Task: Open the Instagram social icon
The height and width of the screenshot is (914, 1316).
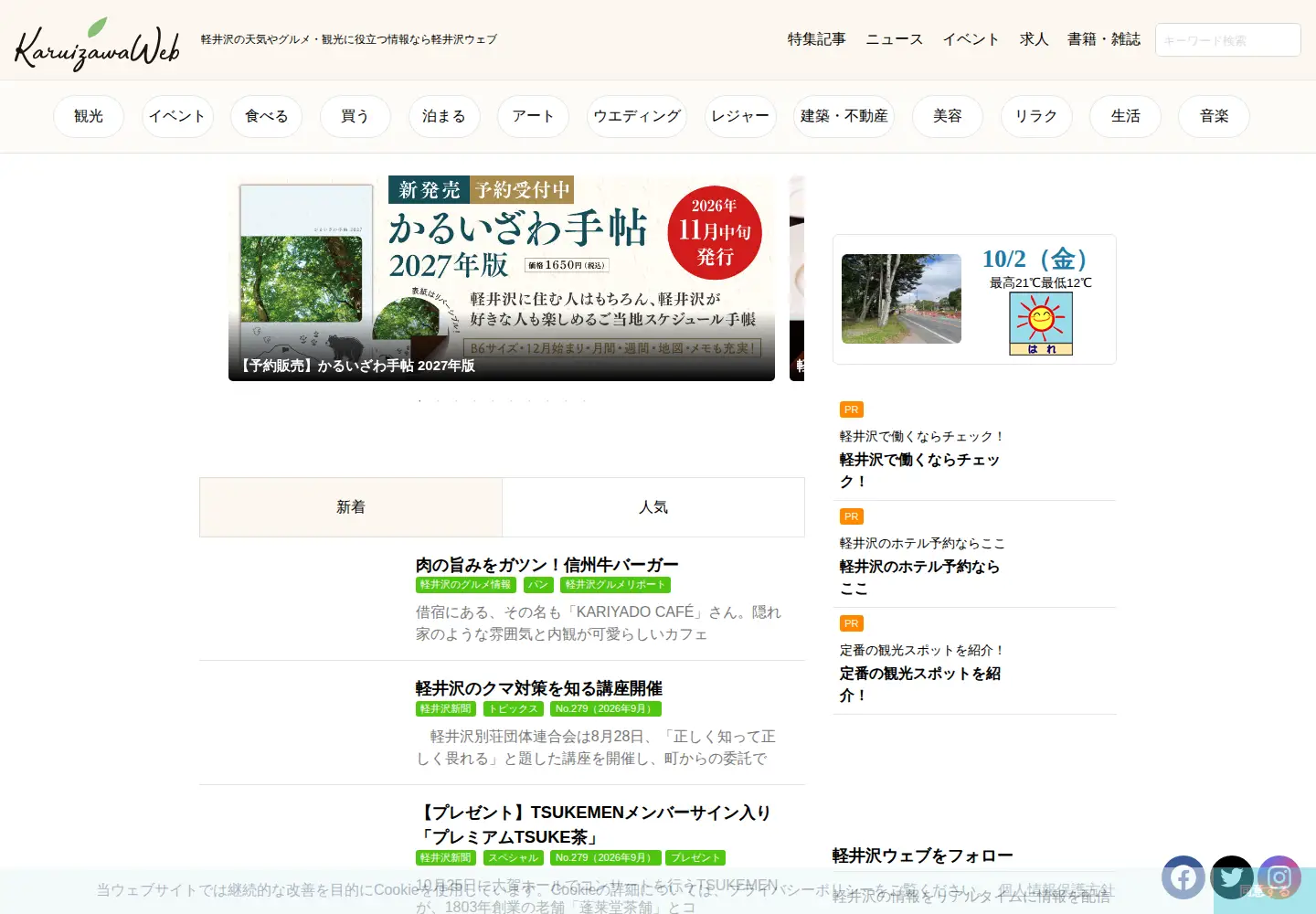Action: point(1279,878)
